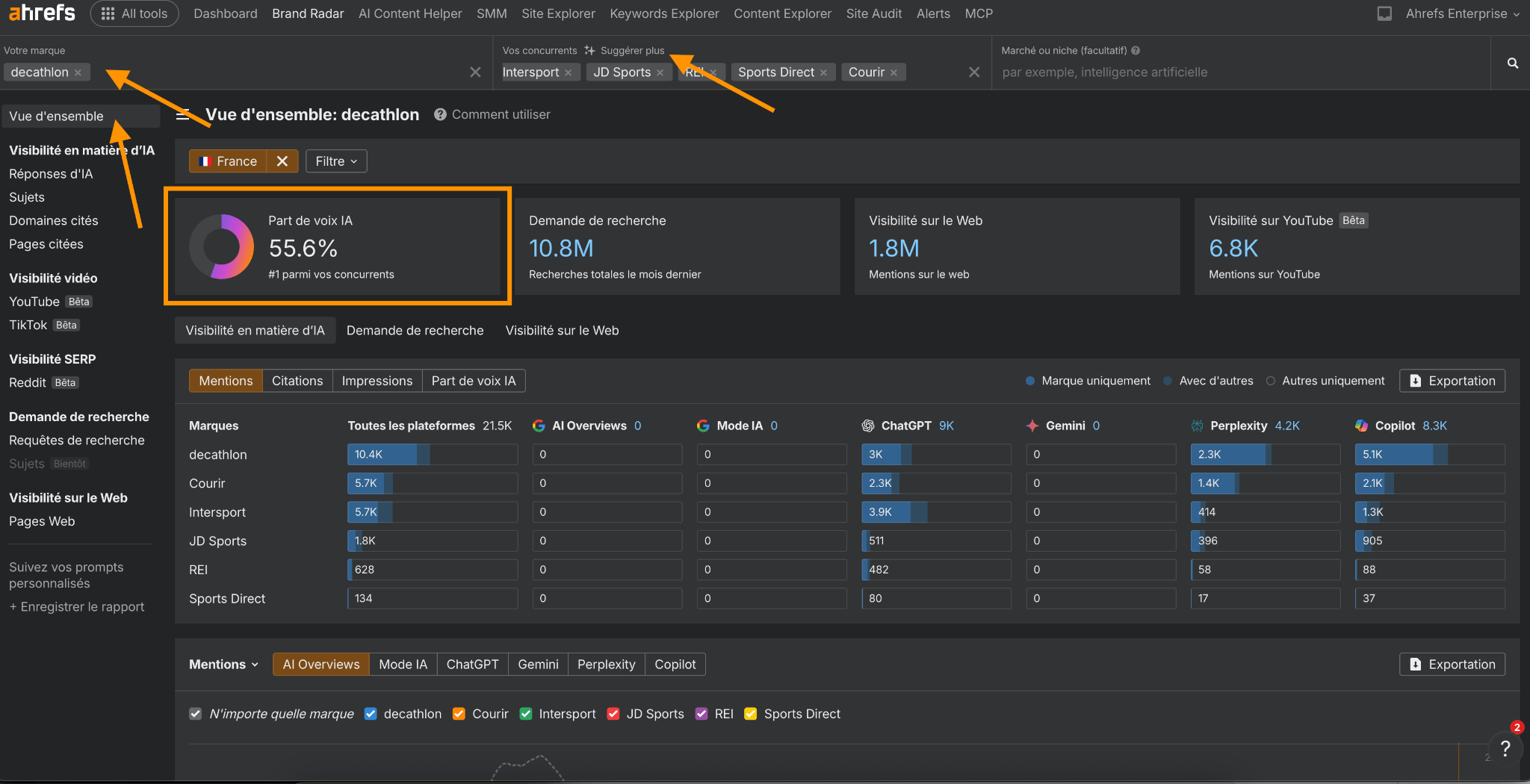The height and width of the screenshot is (784, 1530).
Task: Click the search magnifier icon
Action: click(x=1512, y=63)
